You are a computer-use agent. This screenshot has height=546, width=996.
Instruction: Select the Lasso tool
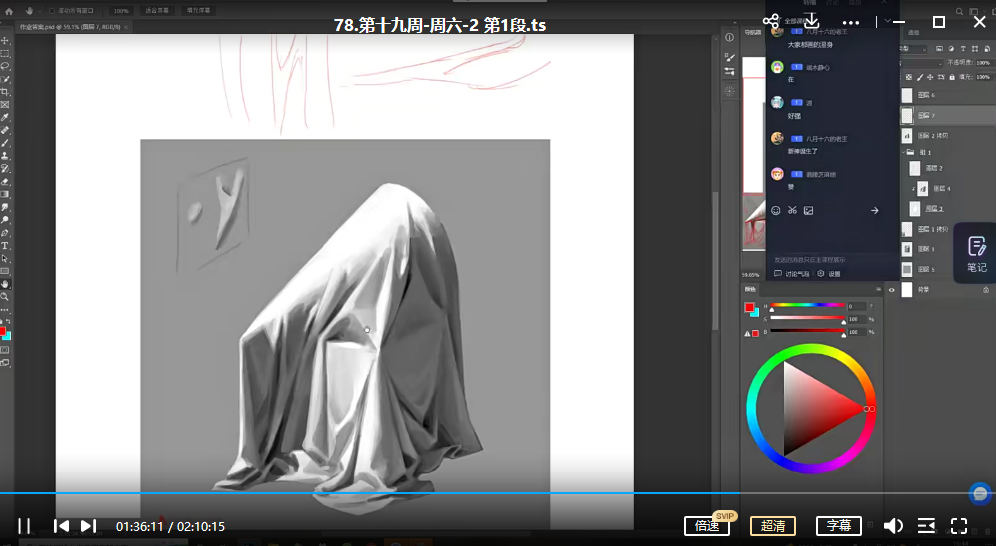pyautogui.click(x=4, y=66)
